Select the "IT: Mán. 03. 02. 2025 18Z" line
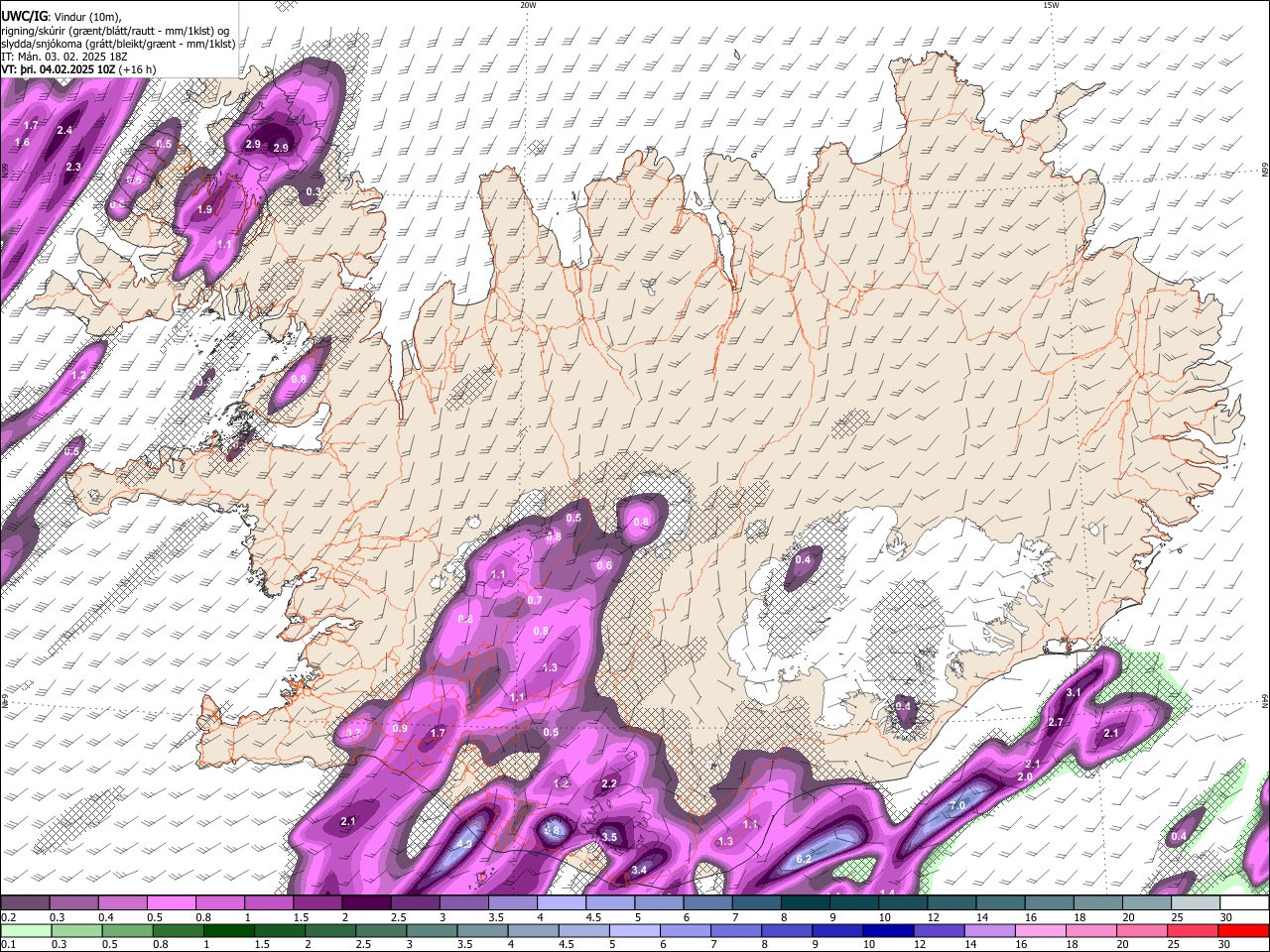The image size is (1270, 952). [x=63, y=57]
